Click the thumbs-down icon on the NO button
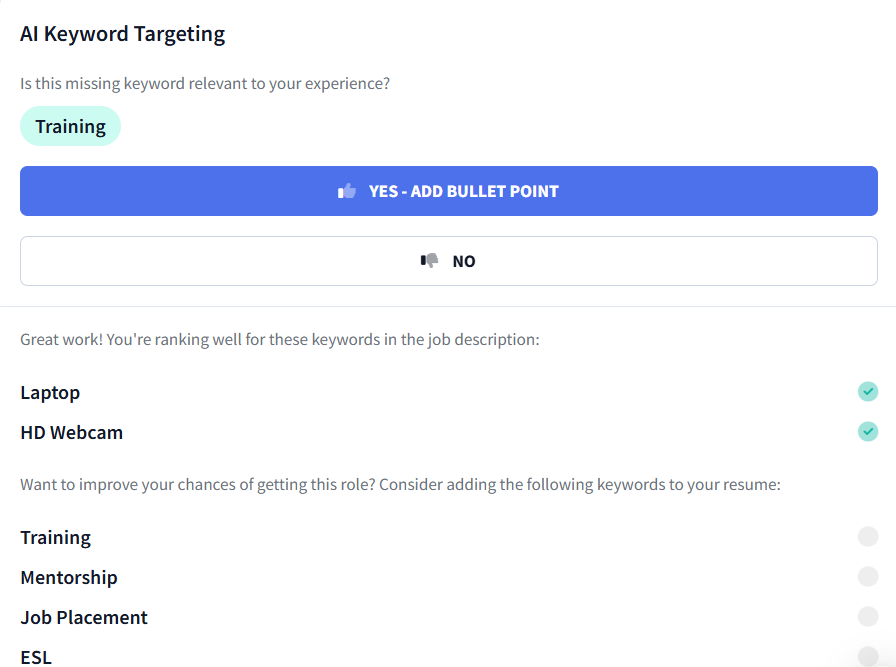This screenshot has width=896, height=667. point(431,260)
